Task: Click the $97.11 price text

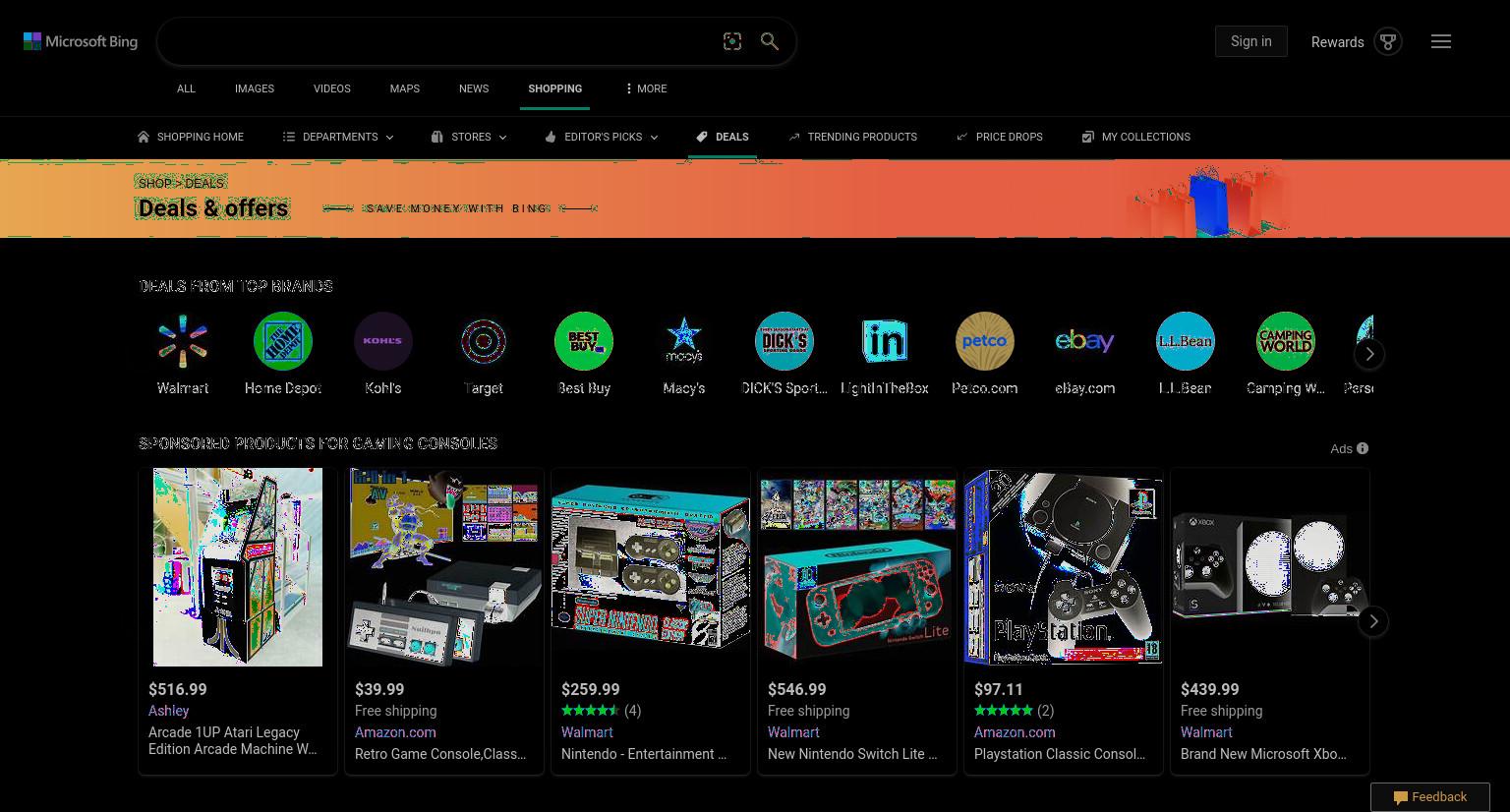Action: coord(999,689)
